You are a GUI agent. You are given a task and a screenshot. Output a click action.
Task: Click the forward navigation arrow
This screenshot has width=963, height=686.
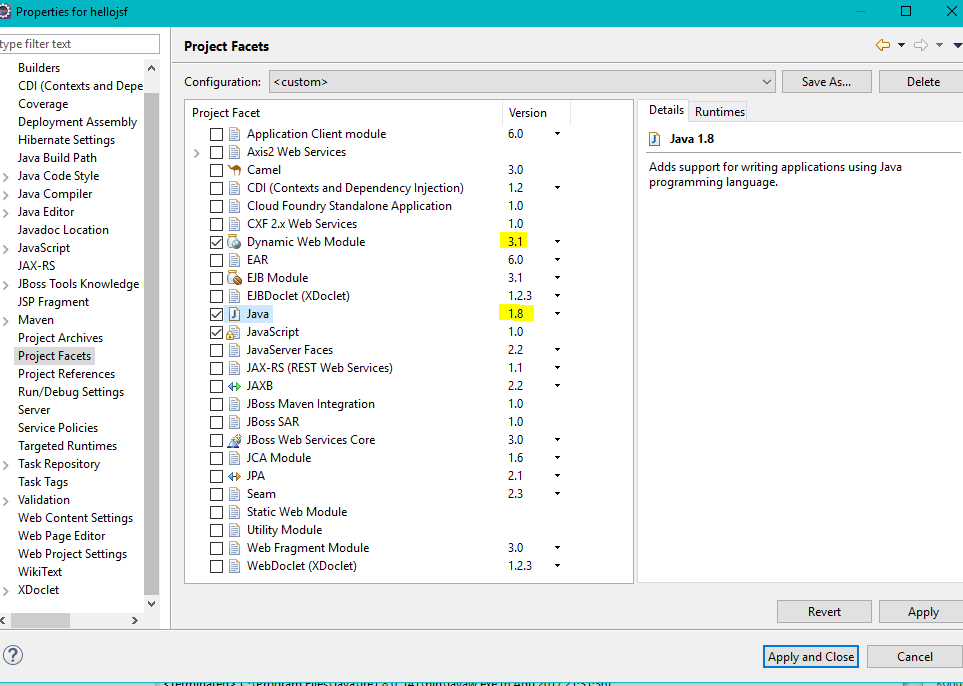[921, 45]
